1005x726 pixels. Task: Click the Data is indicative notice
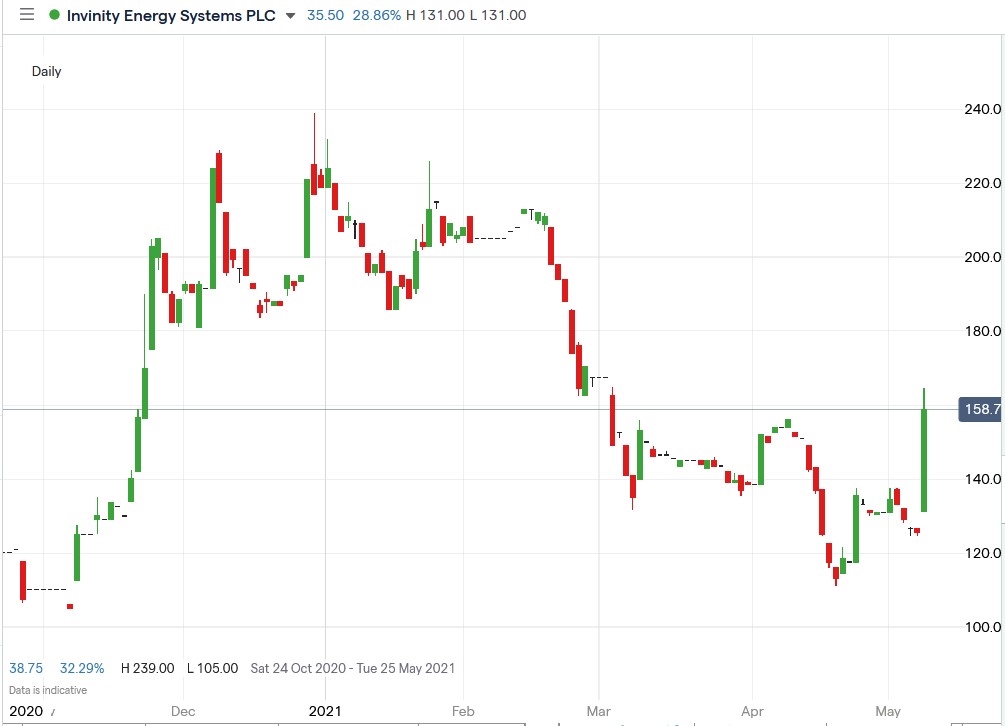(x=48, y=690)
